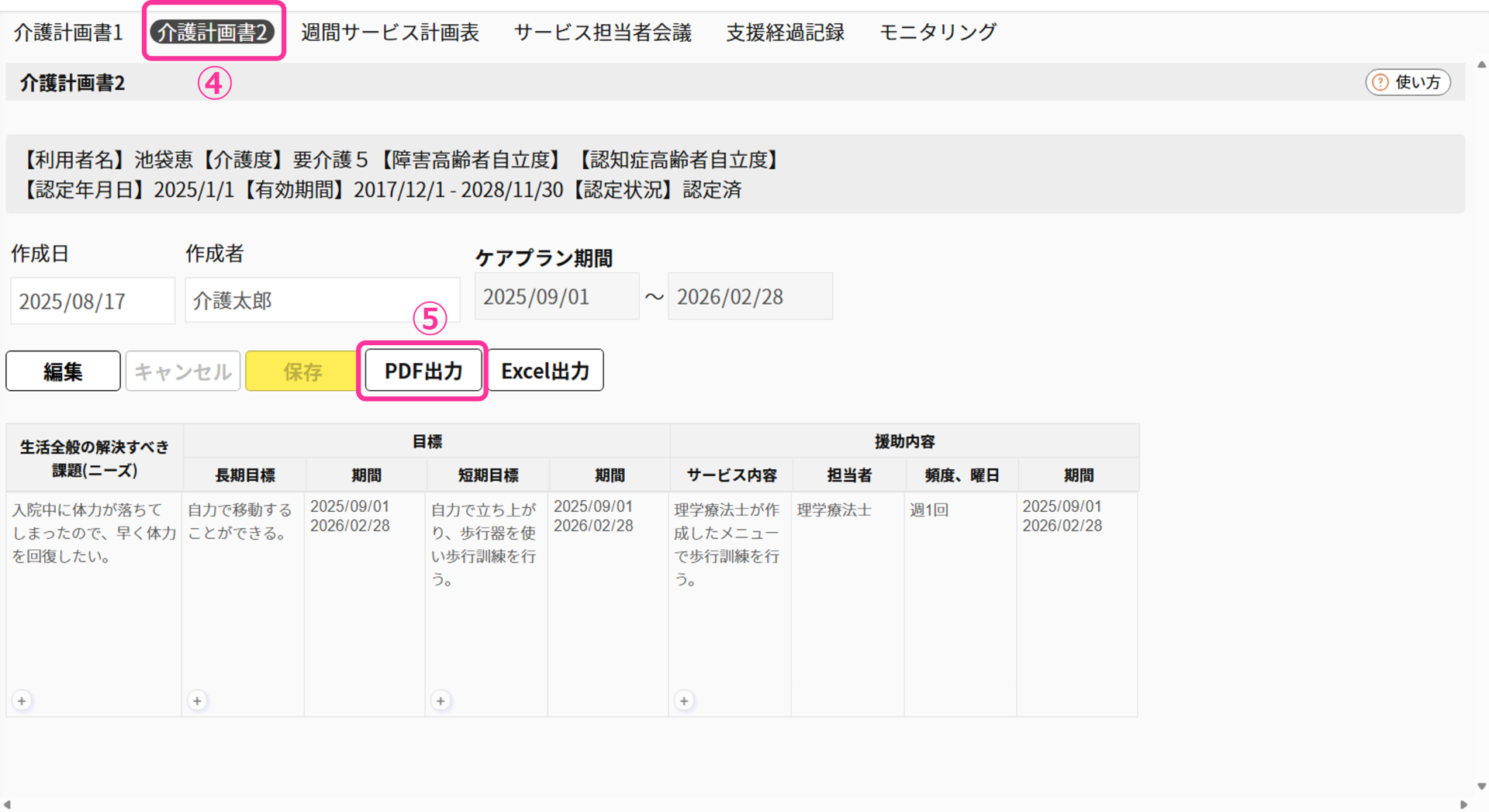Click the 作成日 date field
The width and height of the screenshot is (1489, 812).
(92, 301)
